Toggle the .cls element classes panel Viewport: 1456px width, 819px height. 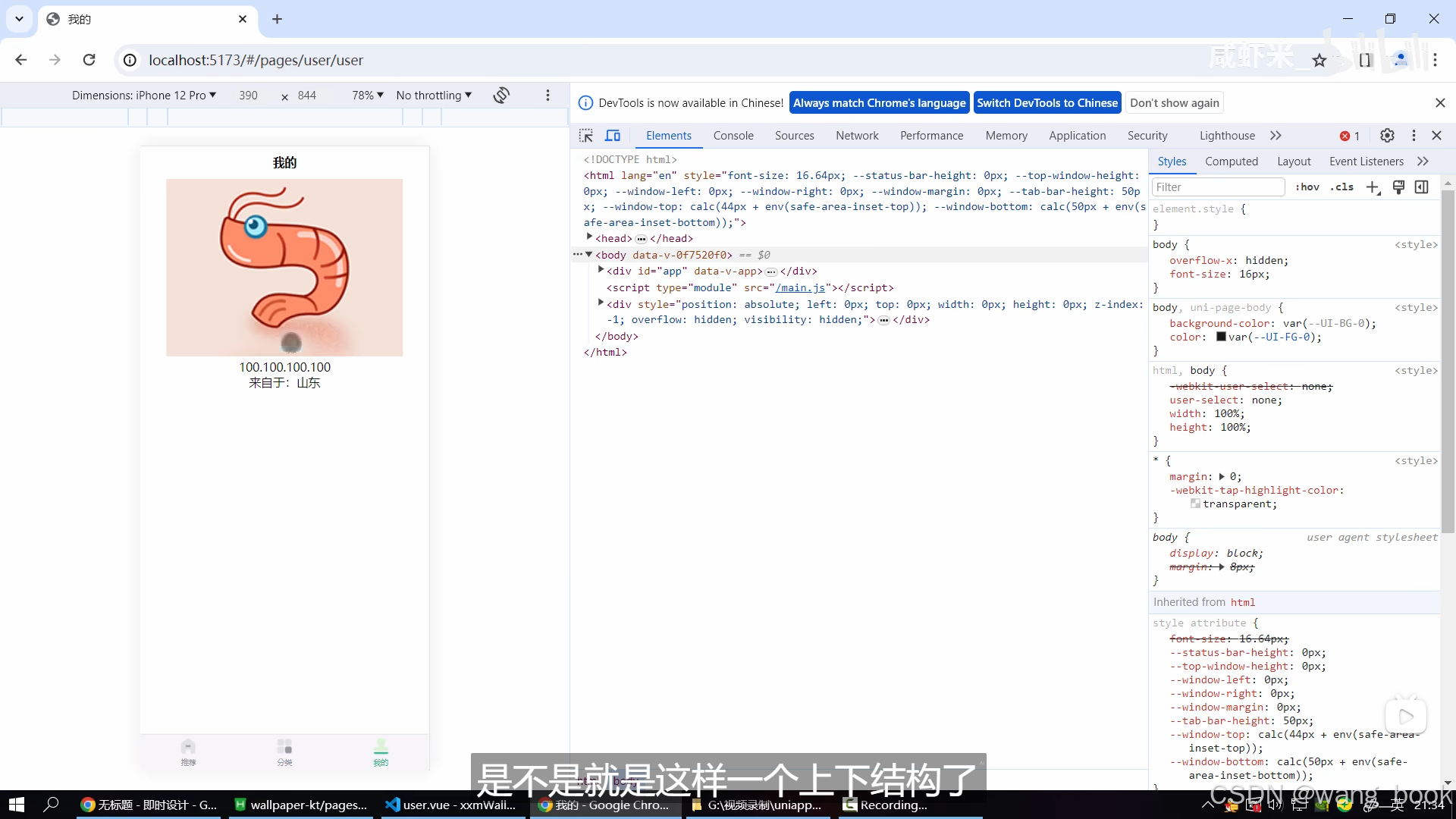point(1341,187)
